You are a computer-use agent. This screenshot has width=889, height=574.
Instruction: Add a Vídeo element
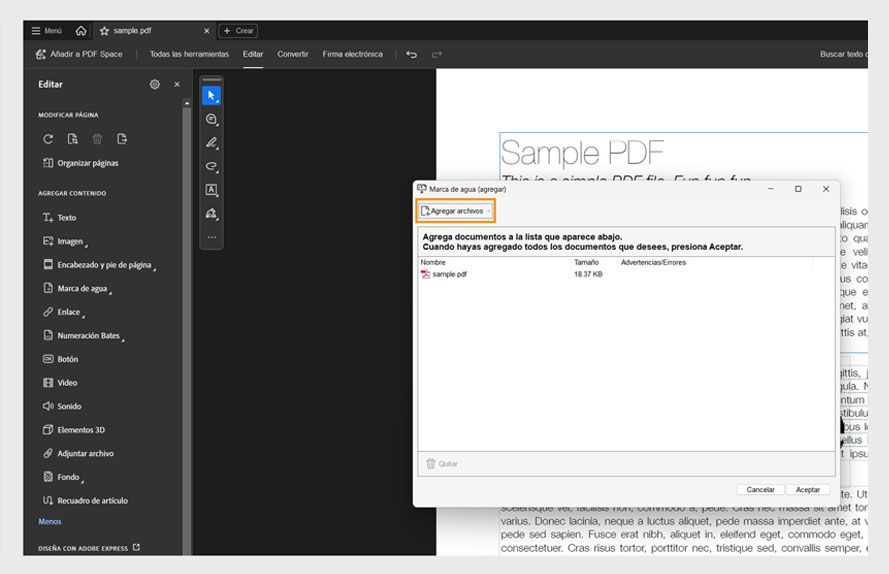coord(60,383)
